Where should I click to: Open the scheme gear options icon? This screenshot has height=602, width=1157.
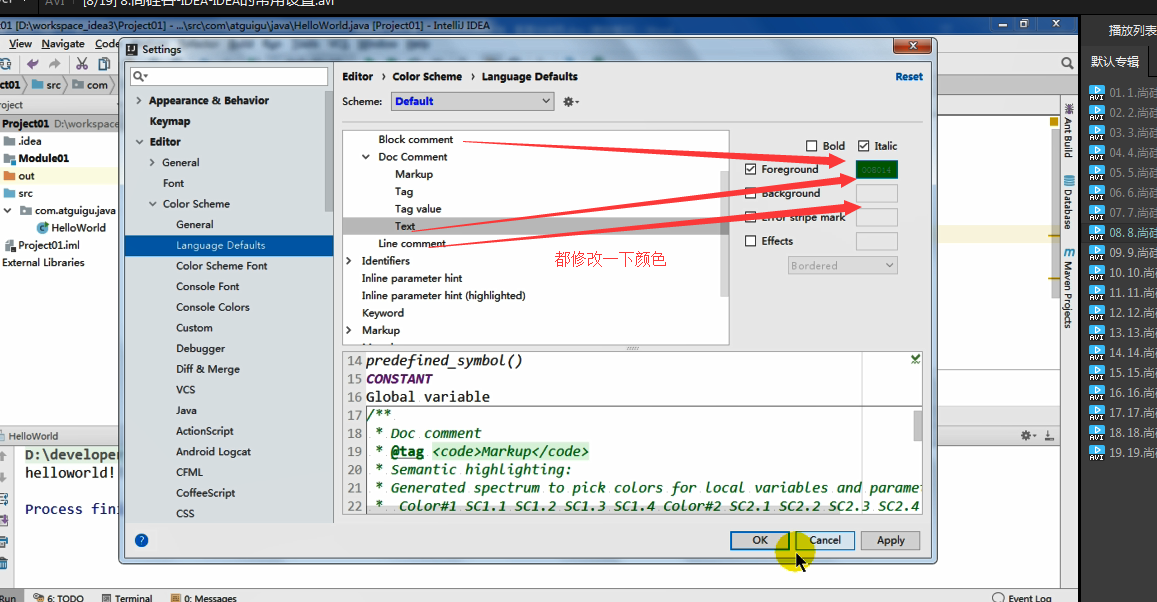point(570,102)
